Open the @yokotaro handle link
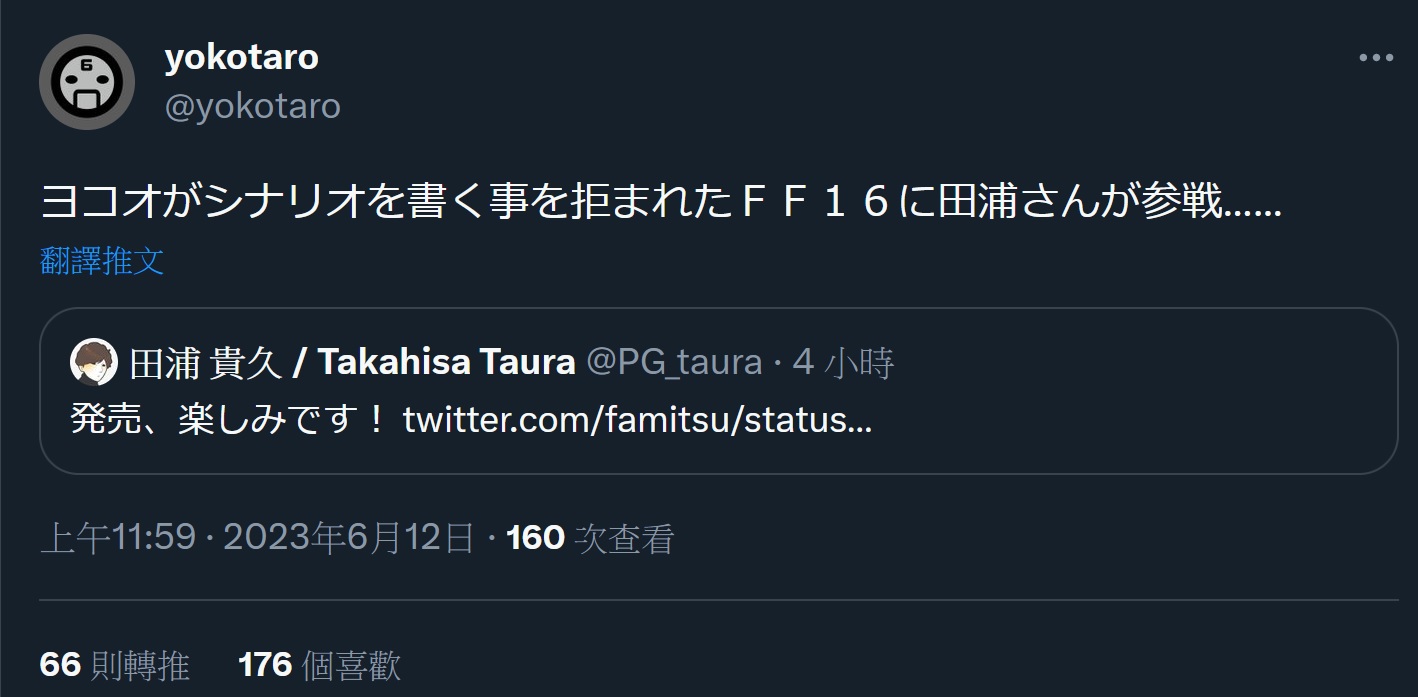This screenshot has width=1418, height=697. click(x=252, y=106)
